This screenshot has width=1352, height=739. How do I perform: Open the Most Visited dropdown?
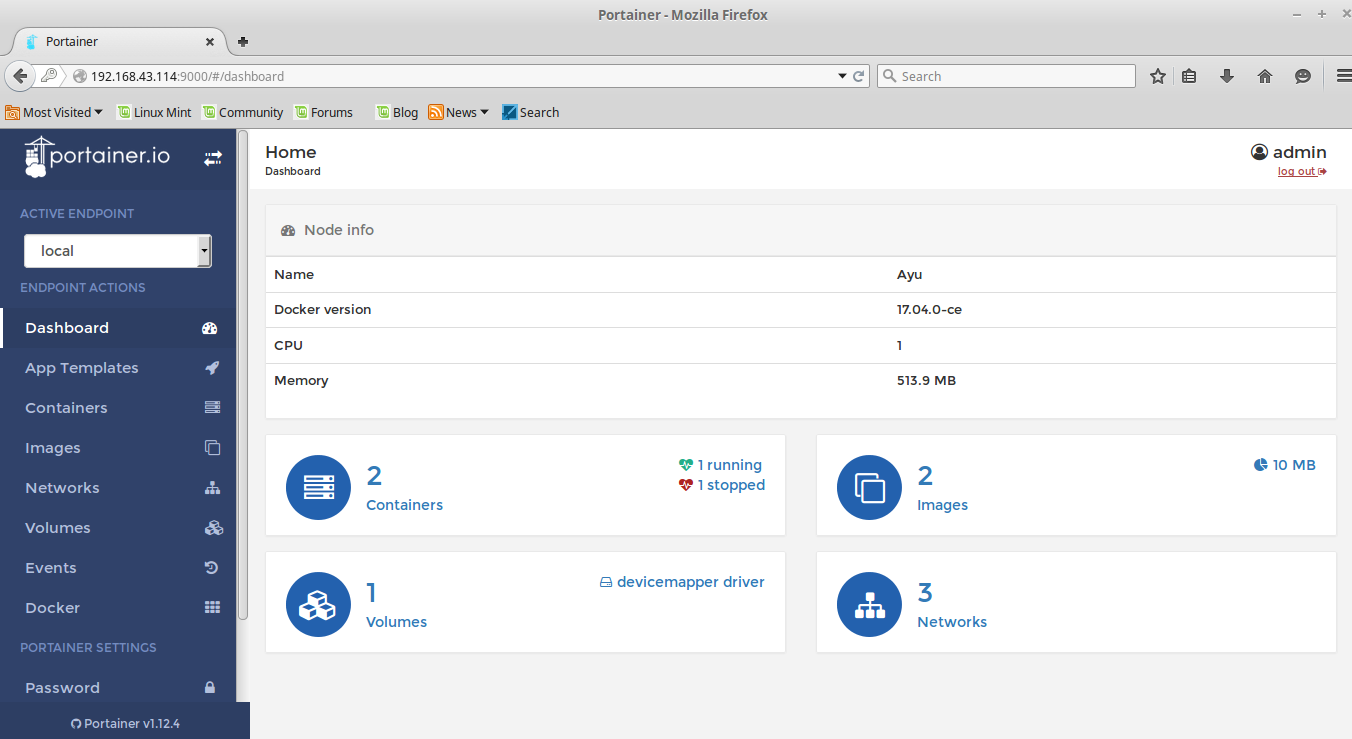coord(55,112)
